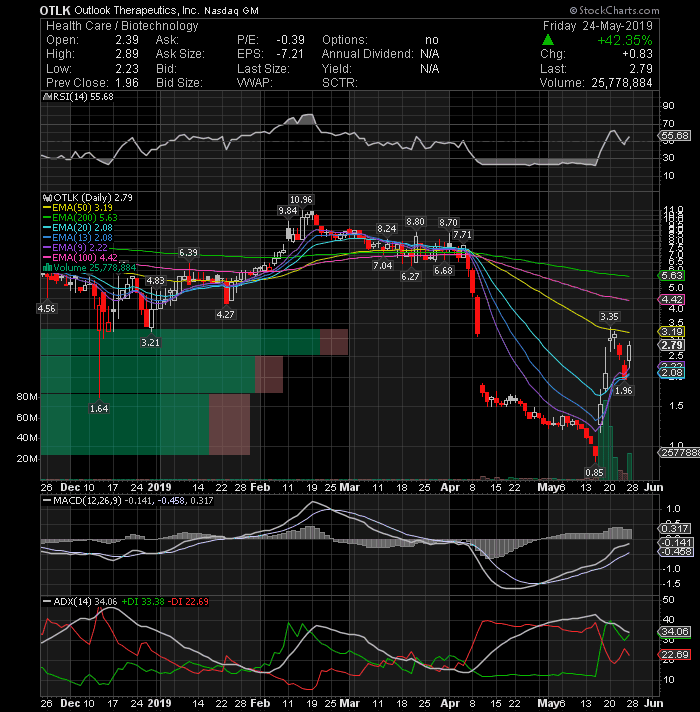Image resolution: width=700 pixels, height=712 pixels.
Task: Click the P/E value -0.39
Action: coord(291,40)
